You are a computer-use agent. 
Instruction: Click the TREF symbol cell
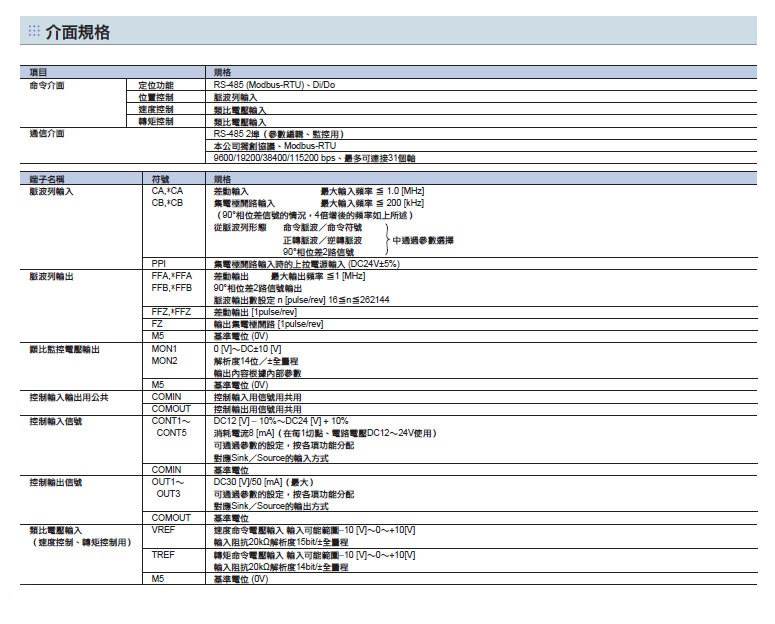(163, 554)
